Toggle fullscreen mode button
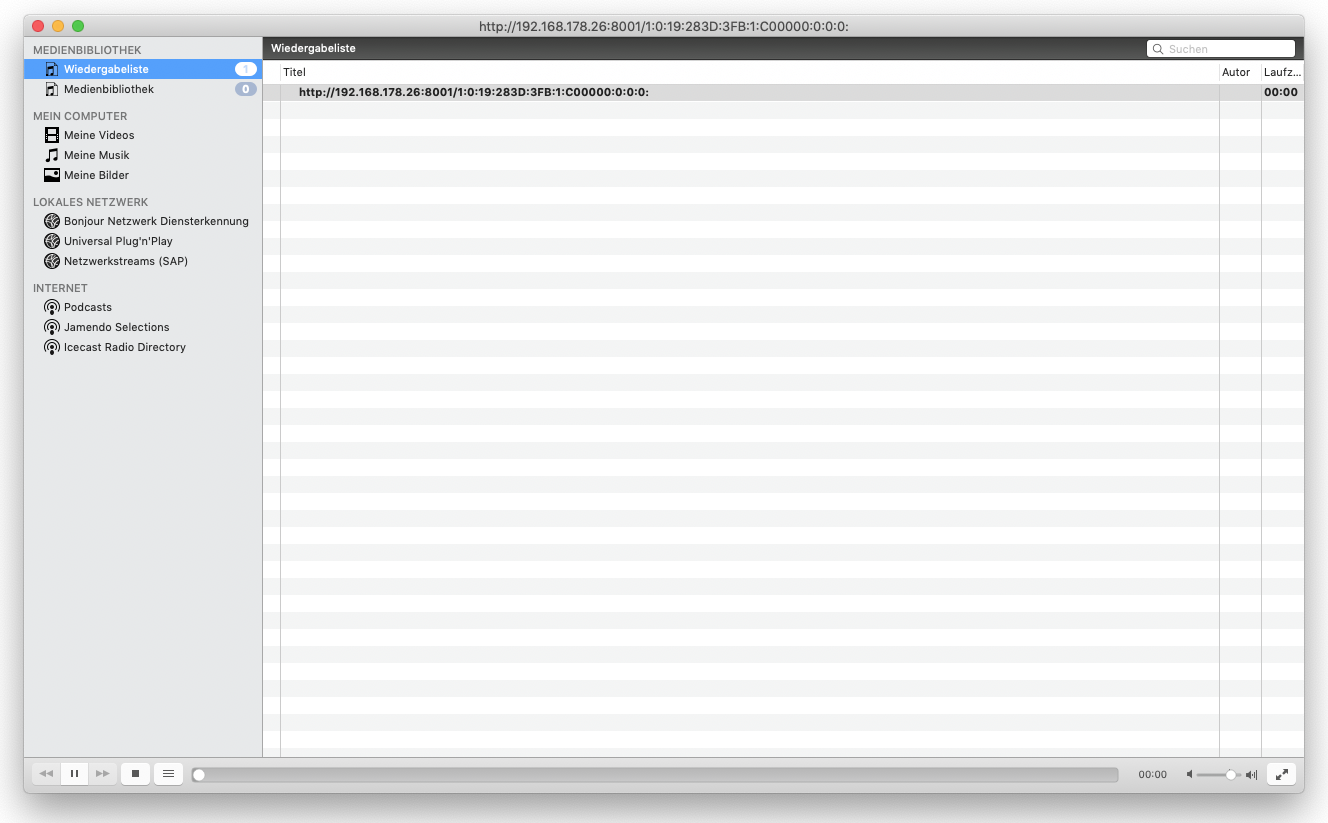 (x=1281, y=774)
